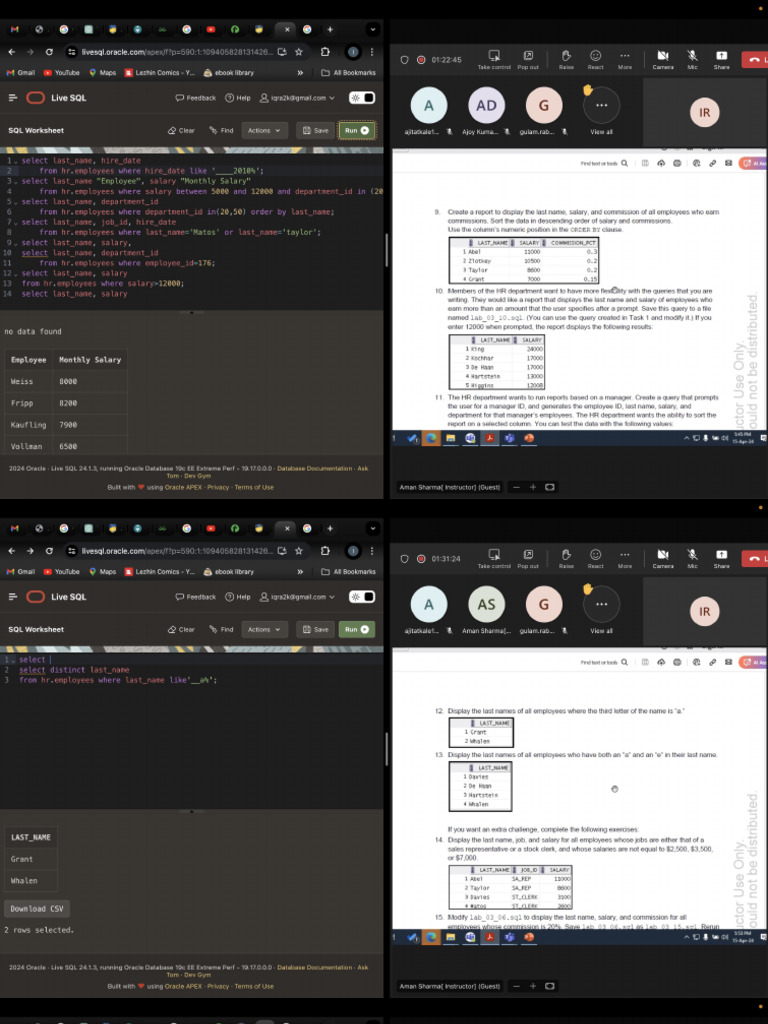Click the mail icon in the PDF toolbar above question 9

click(728, 163)
